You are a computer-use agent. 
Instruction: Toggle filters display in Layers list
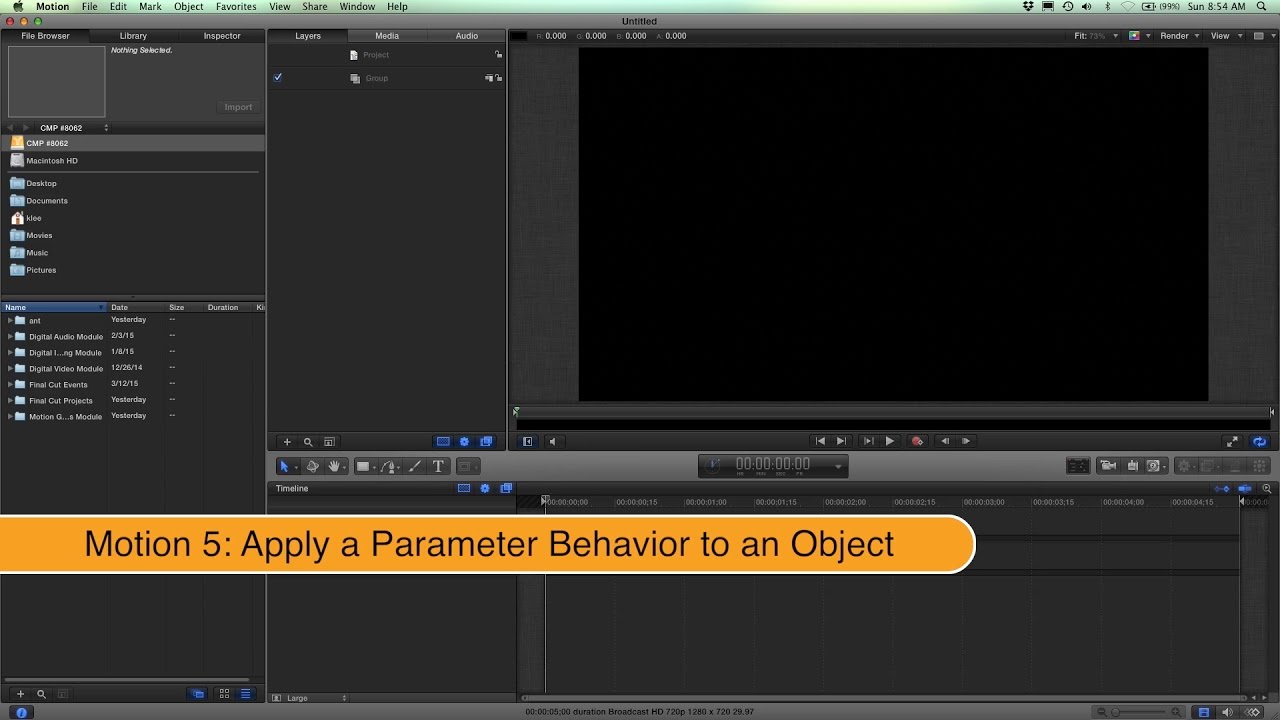486,442
